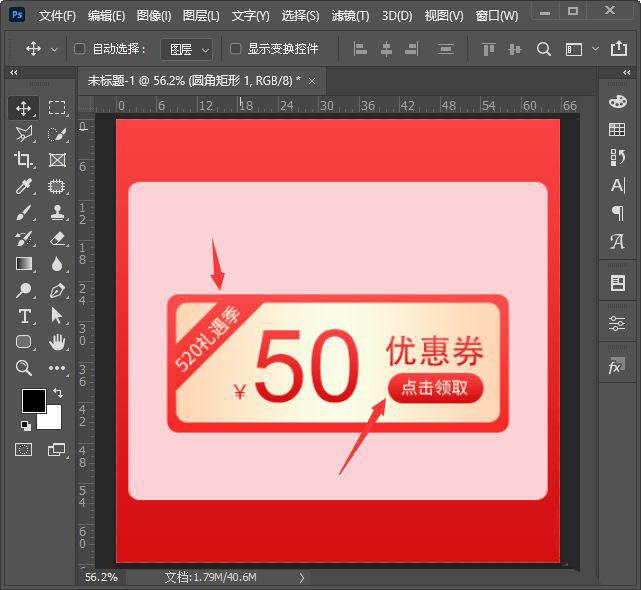Select the Crop tool
Screen dimensions: 641x590
click(24, 160)
